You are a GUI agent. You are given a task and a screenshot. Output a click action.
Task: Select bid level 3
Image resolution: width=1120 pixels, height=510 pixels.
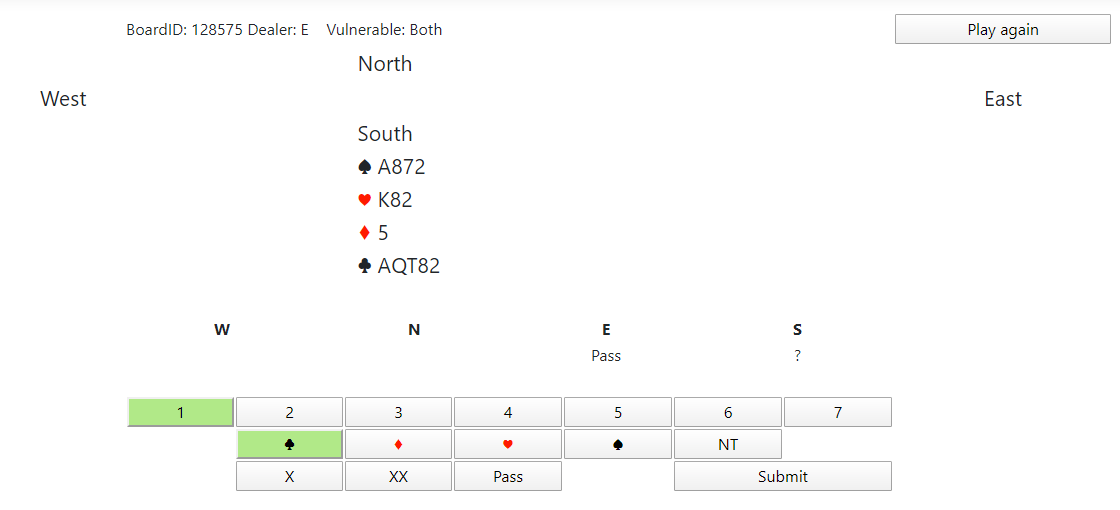(x=398, y=412)
